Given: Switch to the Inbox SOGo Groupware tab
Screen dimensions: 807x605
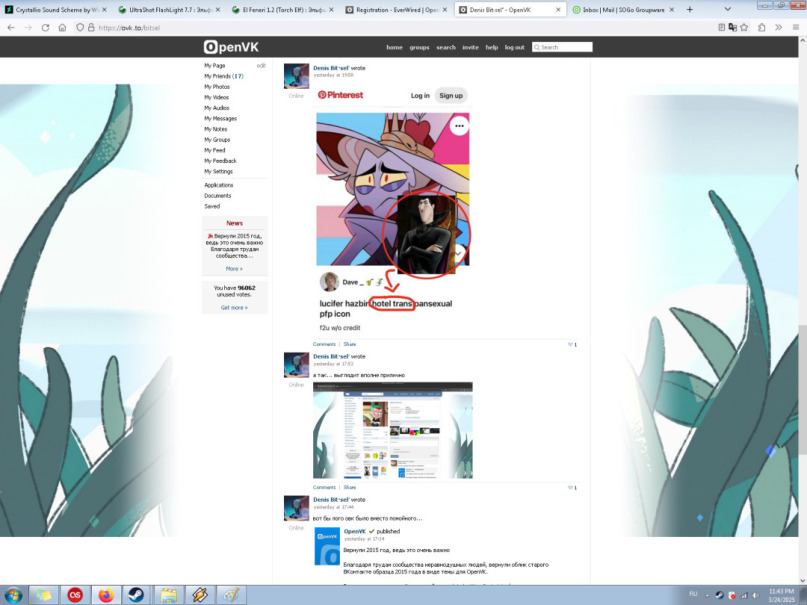Looking at the screenshot, I should click(624, 9).
